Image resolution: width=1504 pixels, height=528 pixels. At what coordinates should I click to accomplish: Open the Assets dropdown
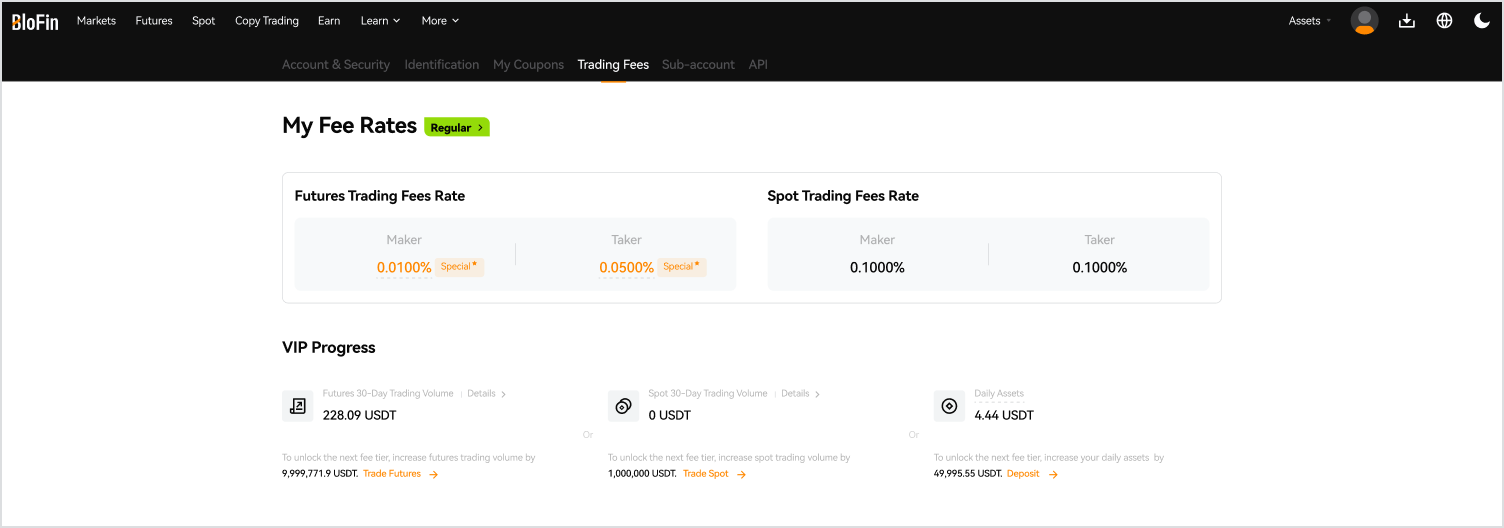pos(1309,21)
